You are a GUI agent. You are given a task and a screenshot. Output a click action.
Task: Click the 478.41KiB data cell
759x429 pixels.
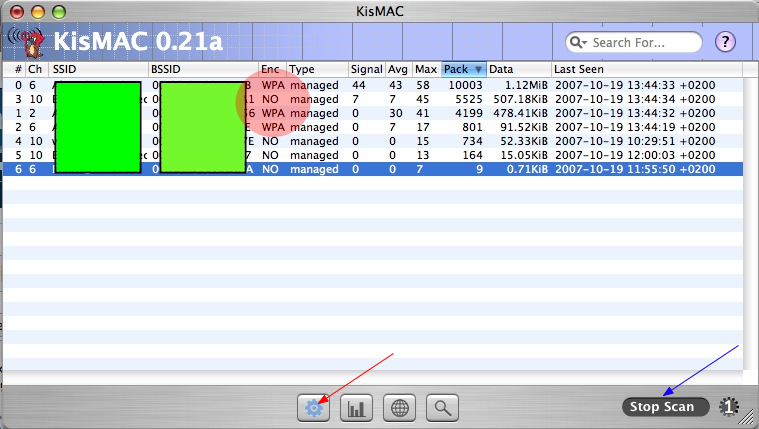(520, 113)
